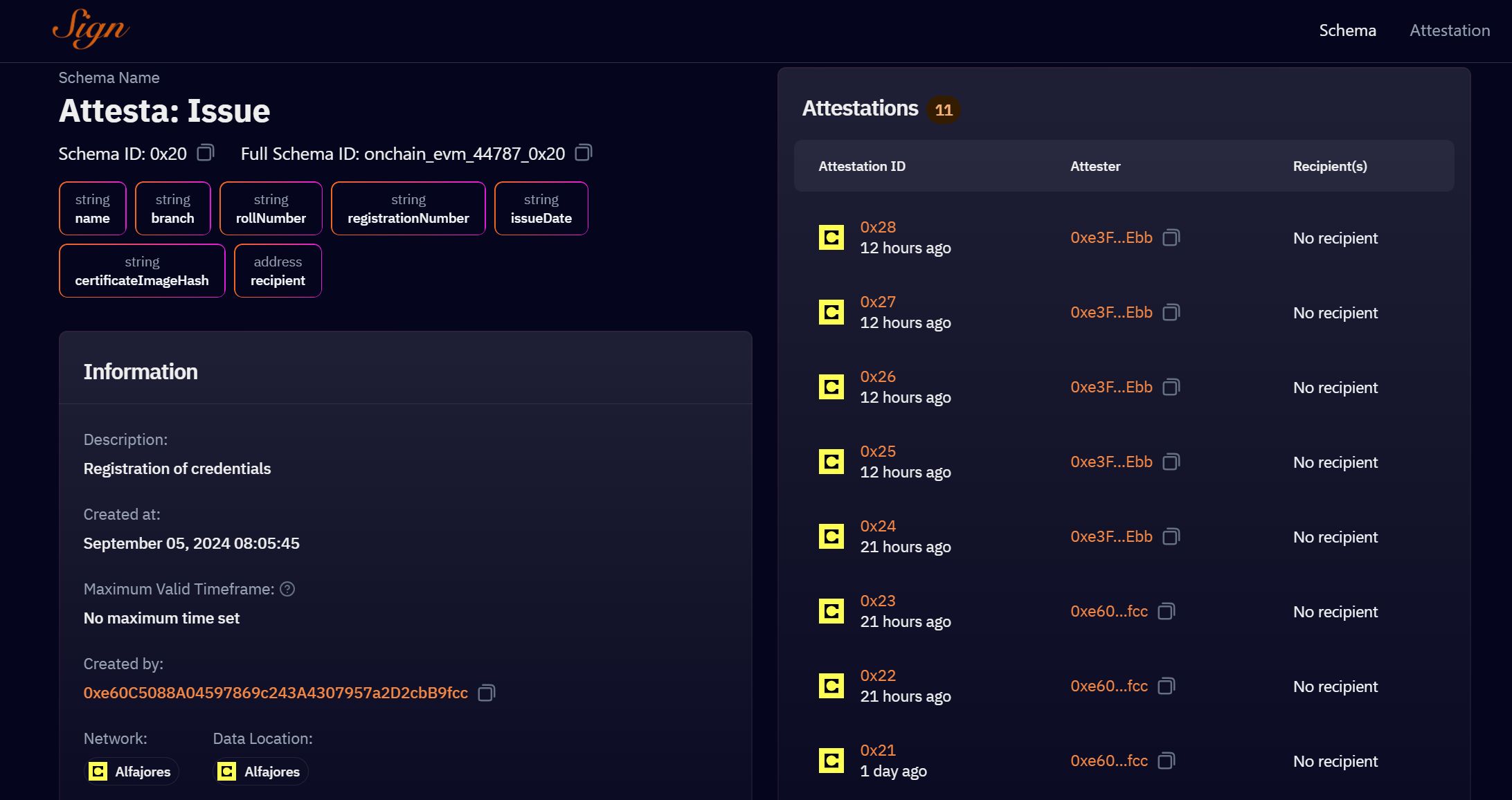Open attester 0xe60...fcc in row 0x22

(x=1109, y=686)
